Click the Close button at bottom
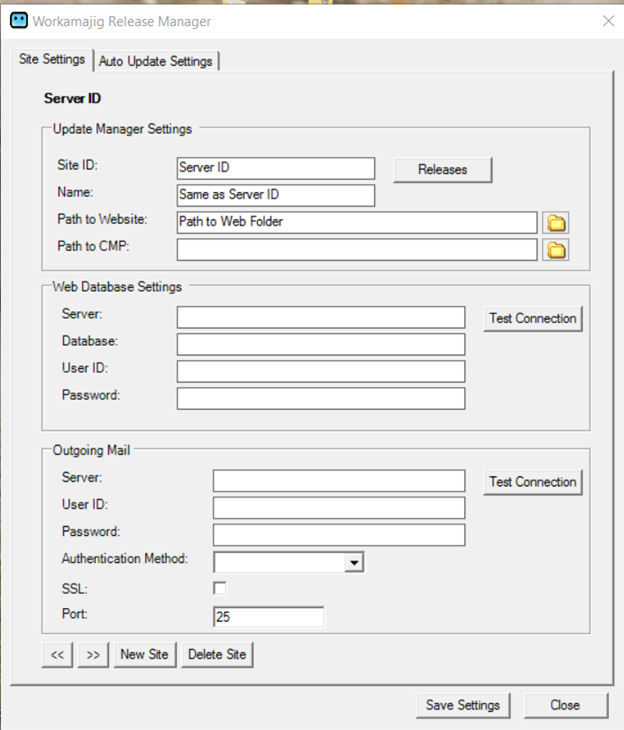The width and height of the screenshot is (624, 730). 566,705
